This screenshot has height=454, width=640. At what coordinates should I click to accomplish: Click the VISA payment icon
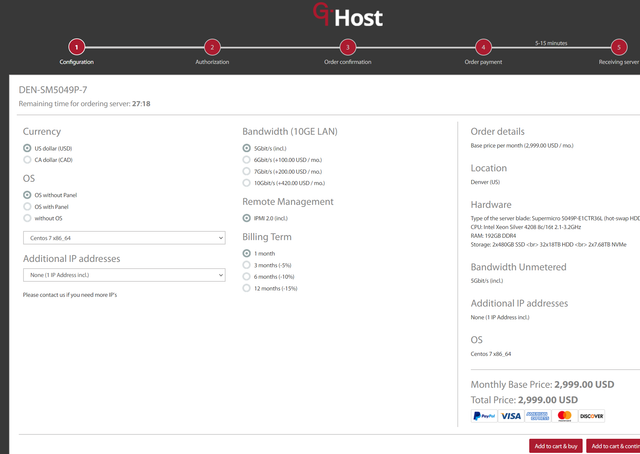pos(511,416)
